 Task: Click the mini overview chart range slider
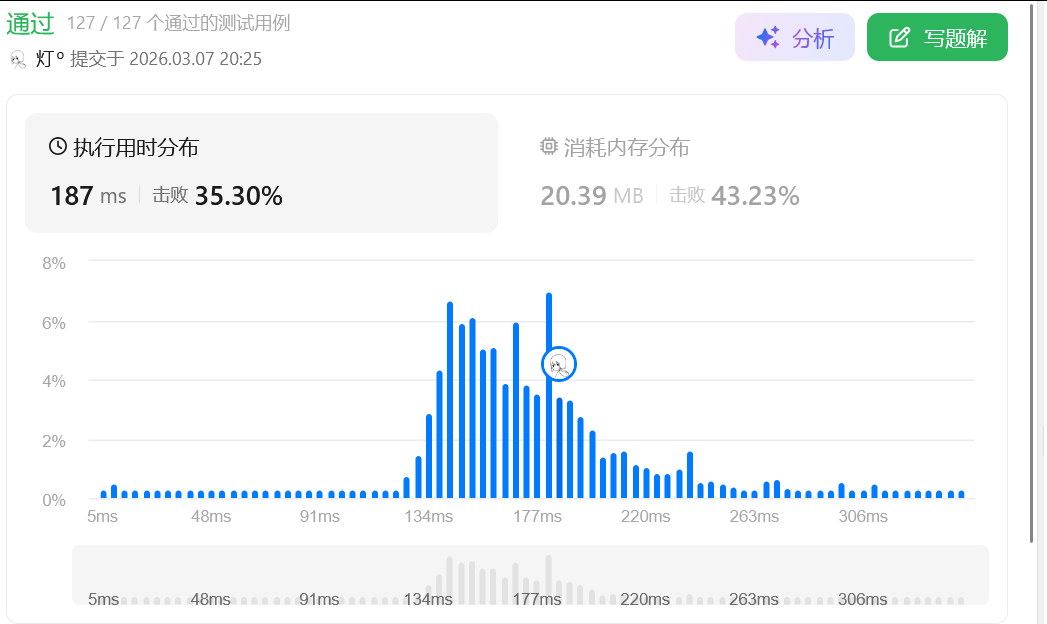click(530, 575)
